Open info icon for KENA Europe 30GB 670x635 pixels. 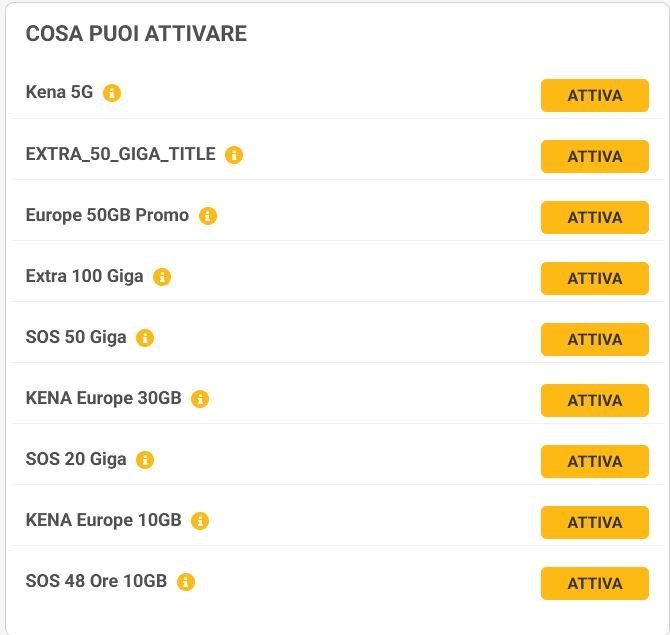click(200, 399)
